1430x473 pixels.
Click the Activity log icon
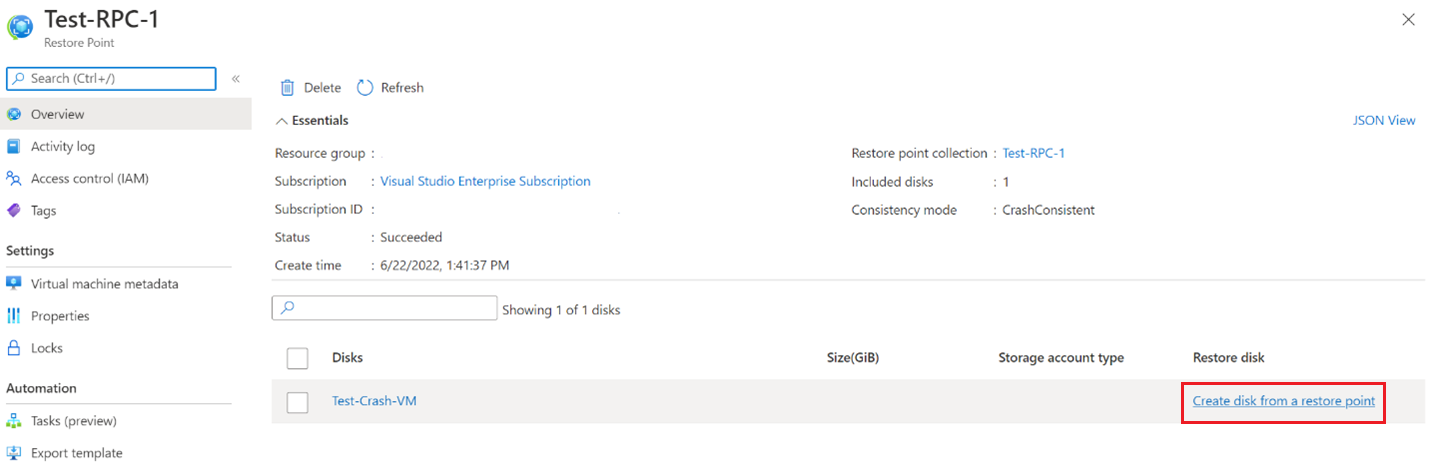click(14, 147)
